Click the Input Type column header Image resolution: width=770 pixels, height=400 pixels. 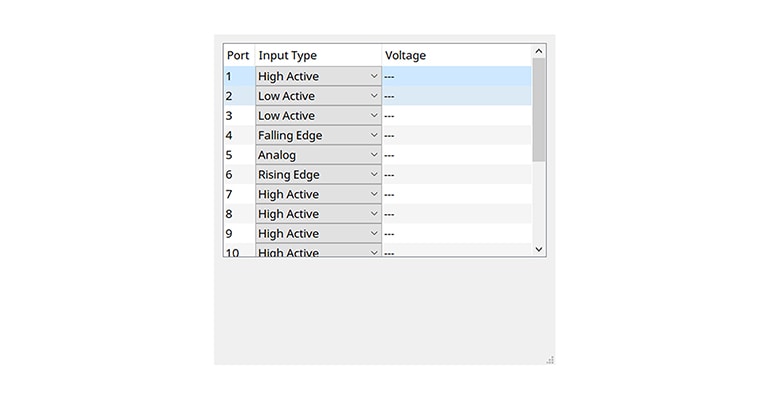click(317, 56)
